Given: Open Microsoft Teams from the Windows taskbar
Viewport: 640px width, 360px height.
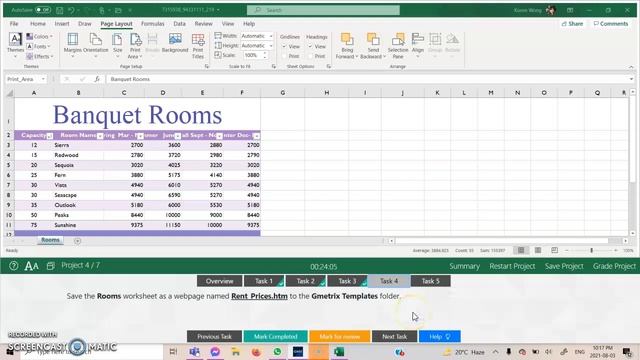Looking at the screenshot, I should [194, 351].
